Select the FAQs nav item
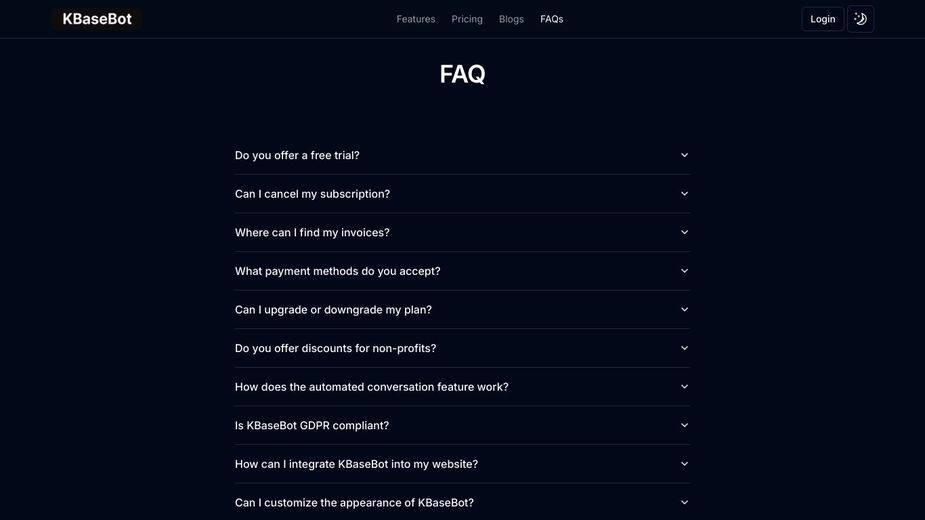925x520 pixels. pyautogui.click(x=552, y=19)
